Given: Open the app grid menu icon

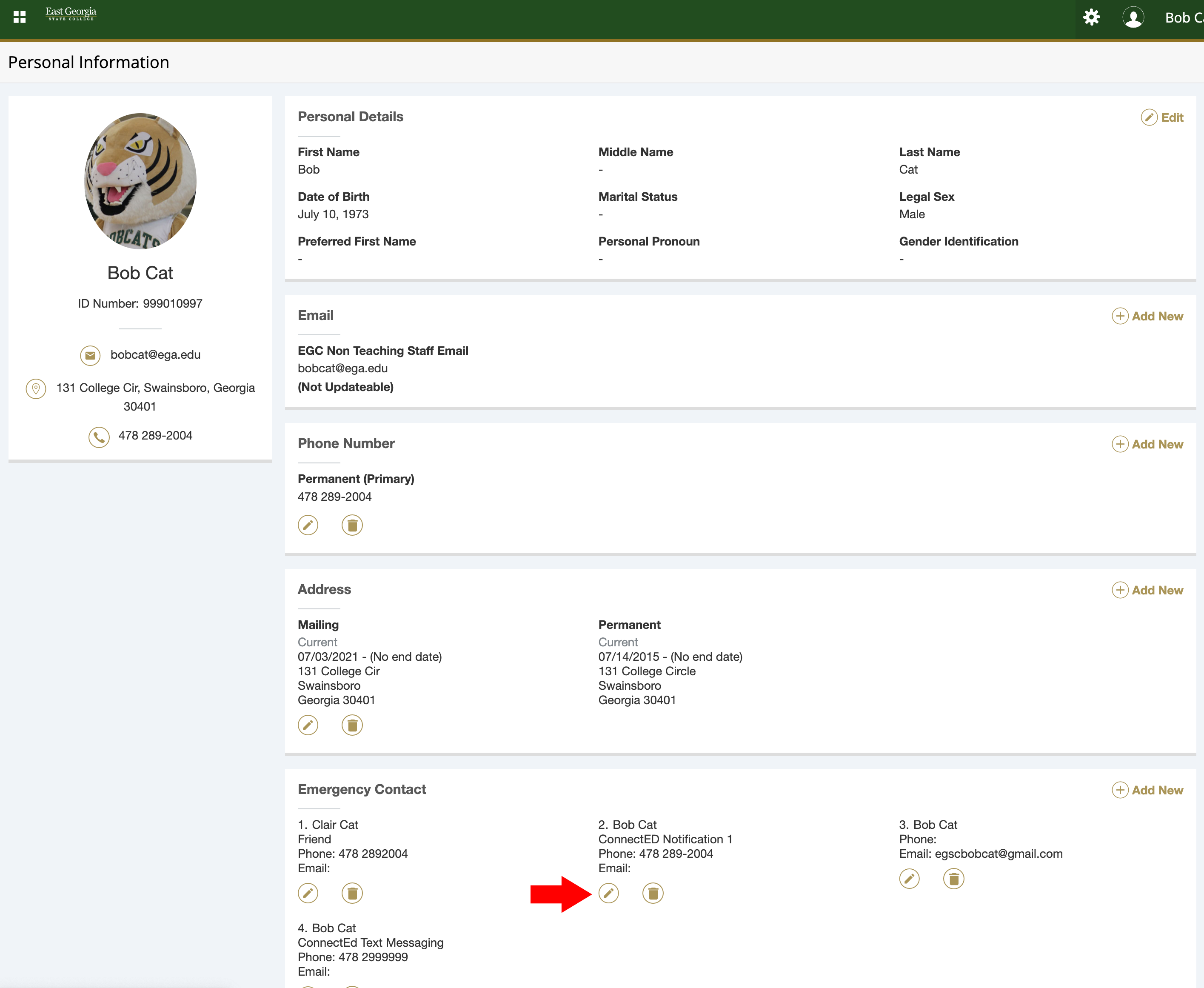Looking at the screenshot, I should tap(19, 17).
